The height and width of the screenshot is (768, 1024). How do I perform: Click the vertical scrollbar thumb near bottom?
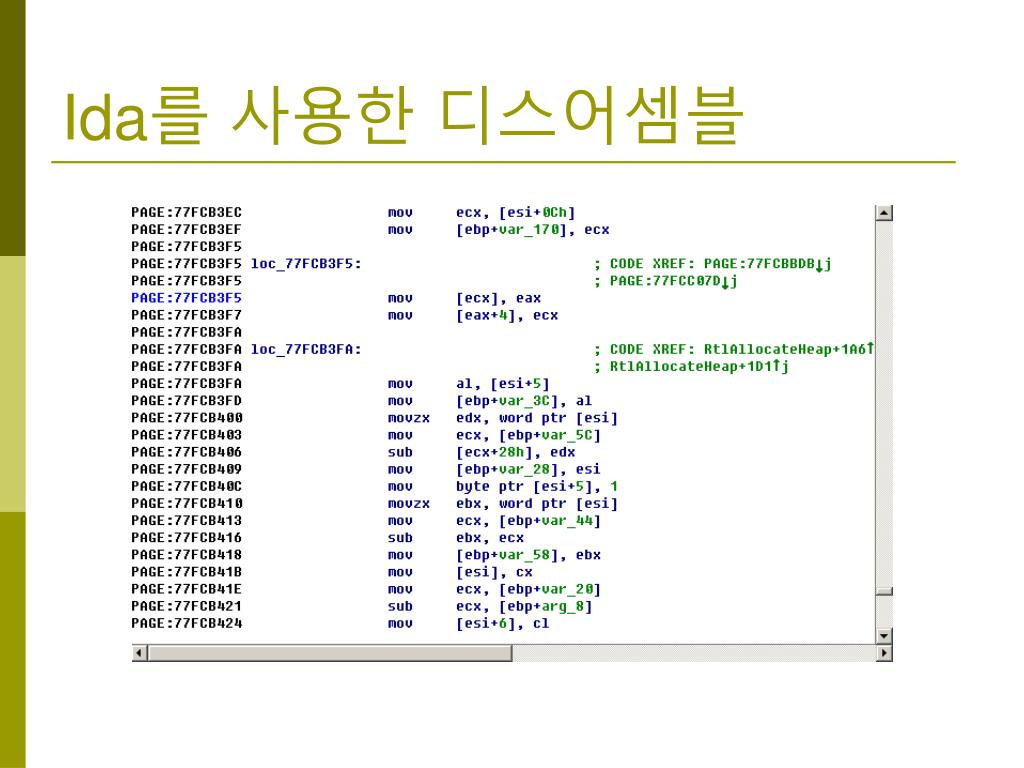pos(884,591)
